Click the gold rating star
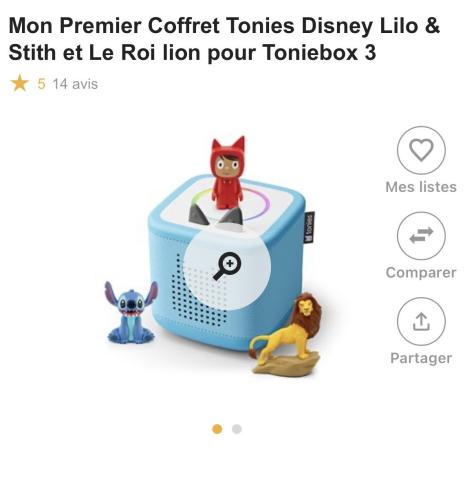465x480 pixels. point(20,83)
